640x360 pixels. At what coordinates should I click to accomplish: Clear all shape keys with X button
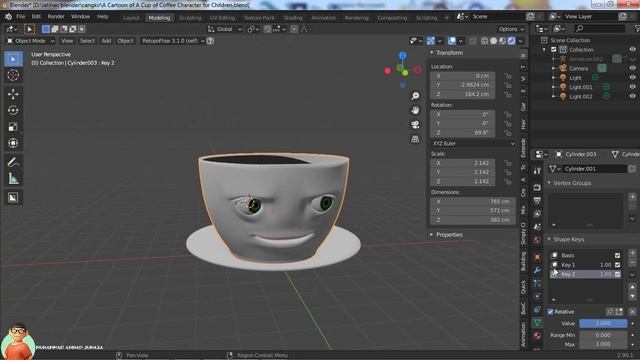(x=632, y=312)
